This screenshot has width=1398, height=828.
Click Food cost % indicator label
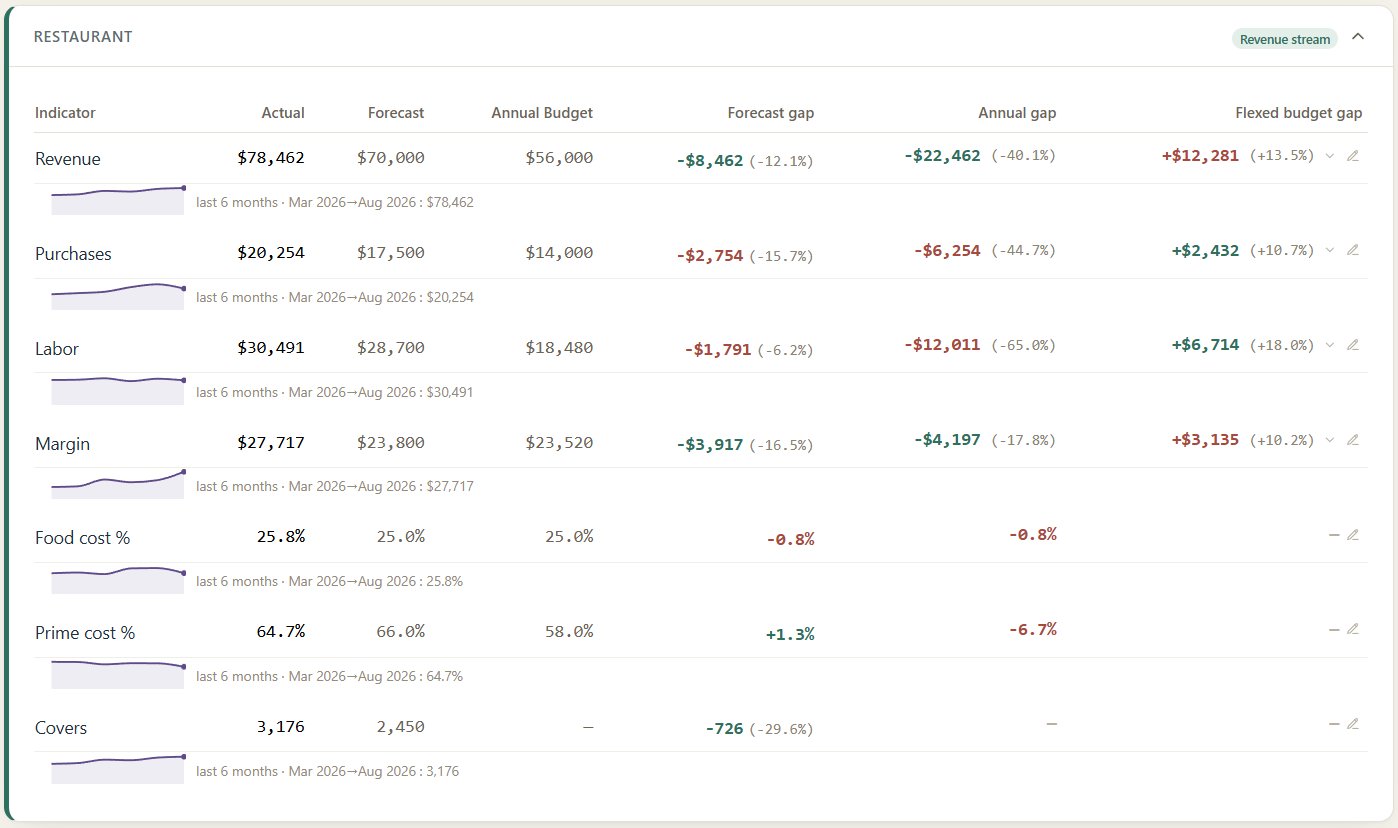[83, 538]
